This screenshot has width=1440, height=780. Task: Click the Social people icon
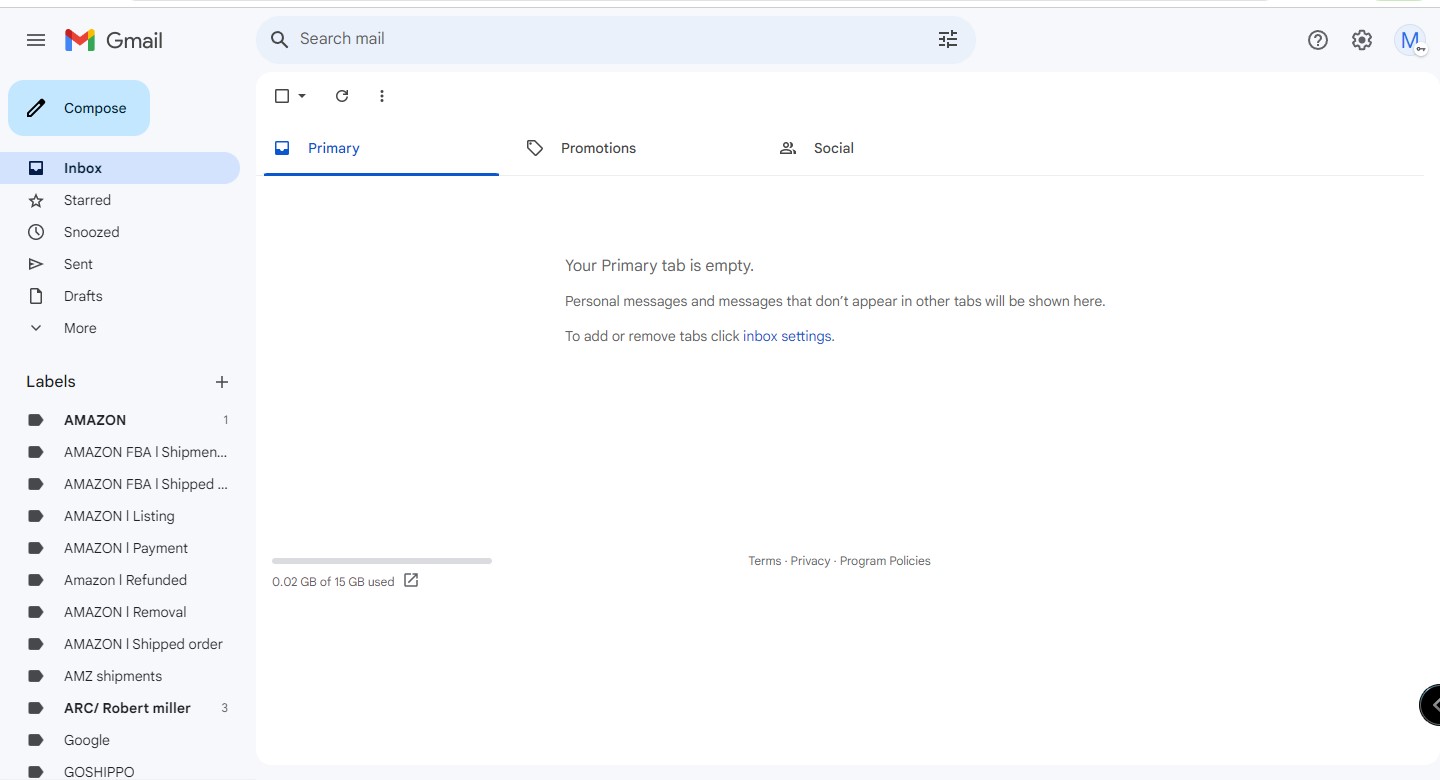coord(788,148)
